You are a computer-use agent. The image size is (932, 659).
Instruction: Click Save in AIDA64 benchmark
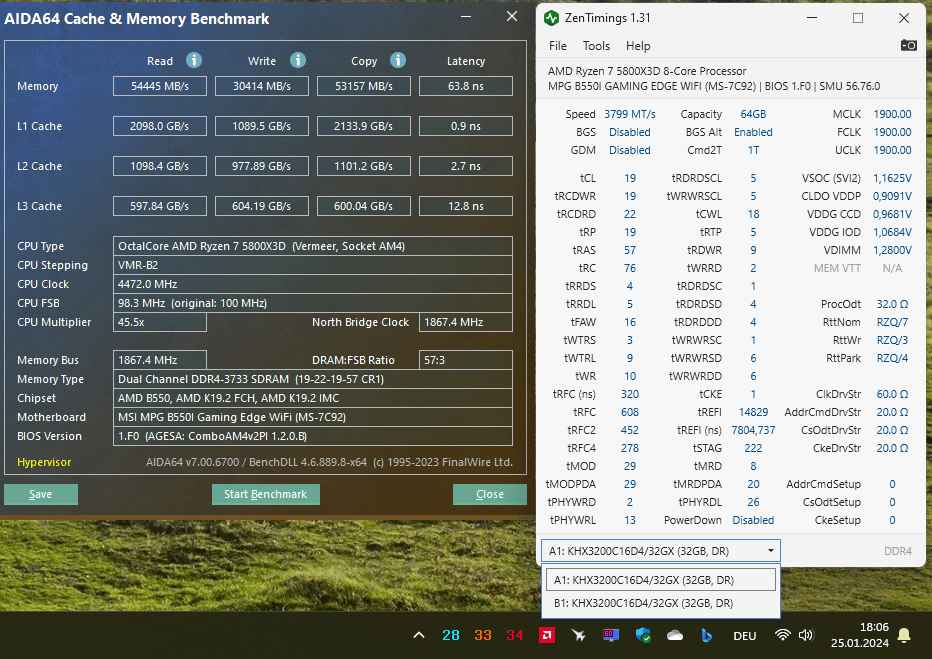(x=40, y=494)
